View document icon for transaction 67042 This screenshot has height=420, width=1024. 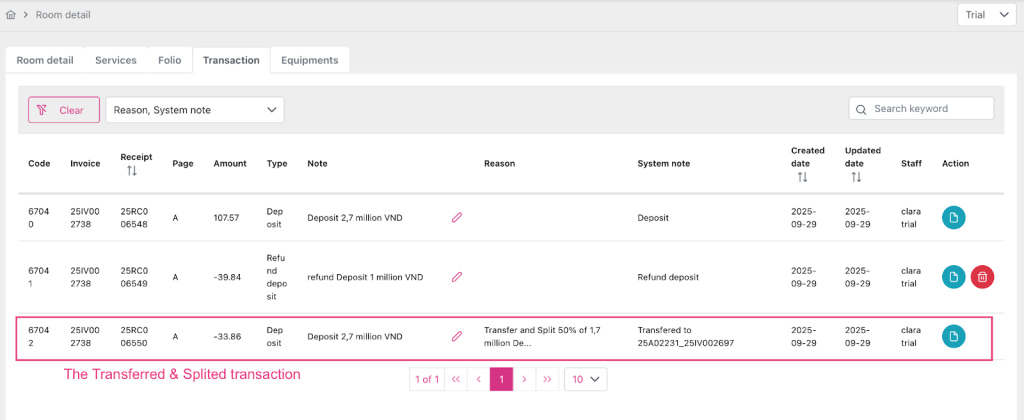(954, 337)
